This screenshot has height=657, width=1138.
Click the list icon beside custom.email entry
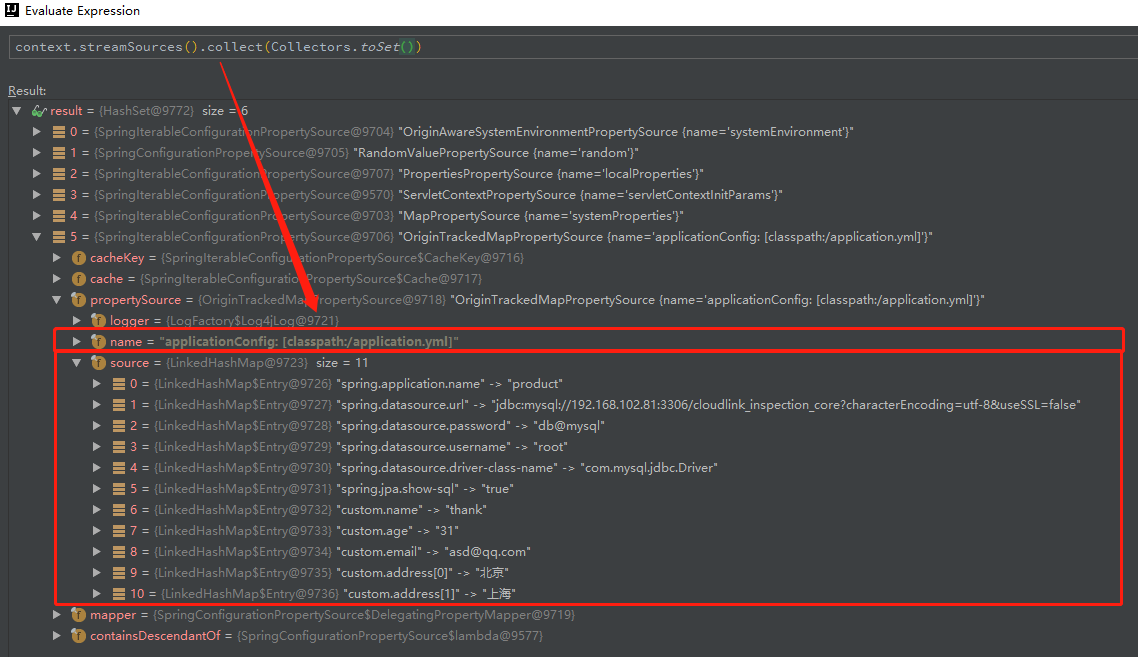click(x=117, y=551)
